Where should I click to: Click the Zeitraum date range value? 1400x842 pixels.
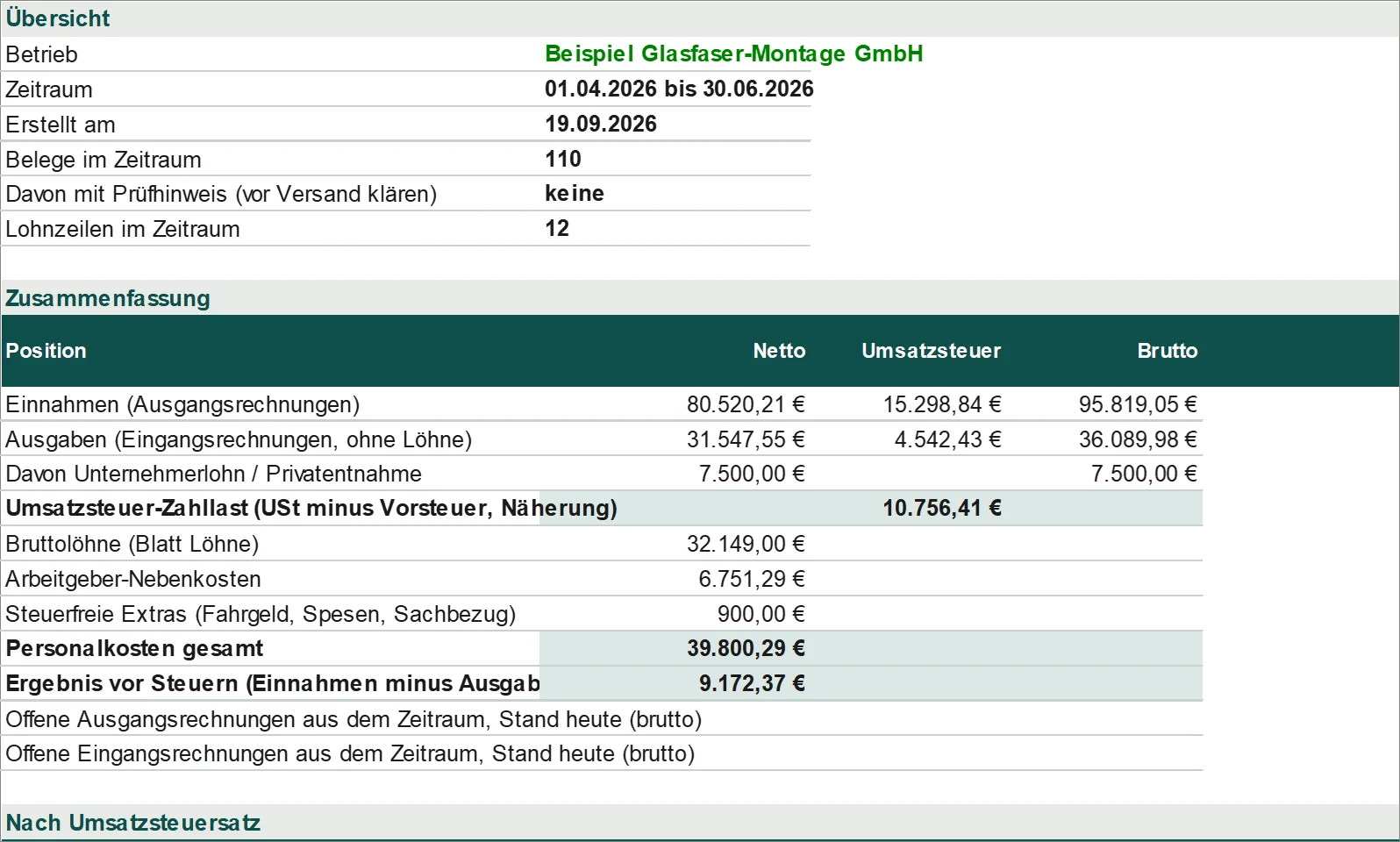[x=679, y=89]
